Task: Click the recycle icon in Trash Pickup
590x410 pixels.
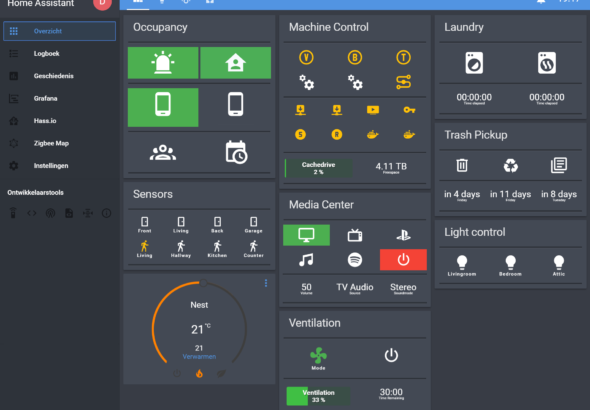Action: [x=511, y=165]
